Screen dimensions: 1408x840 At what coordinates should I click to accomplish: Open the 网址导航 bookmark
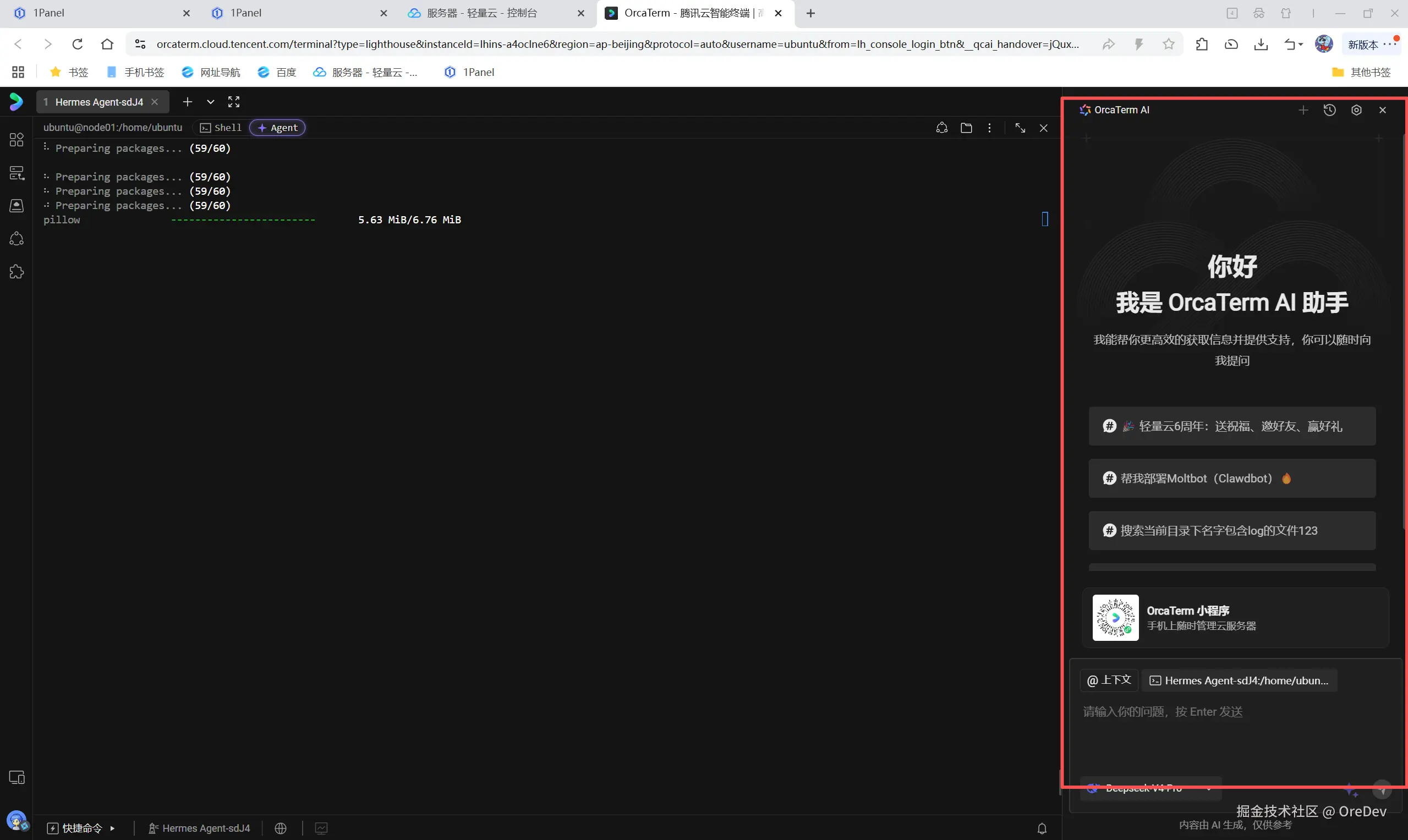pos(211,72)
